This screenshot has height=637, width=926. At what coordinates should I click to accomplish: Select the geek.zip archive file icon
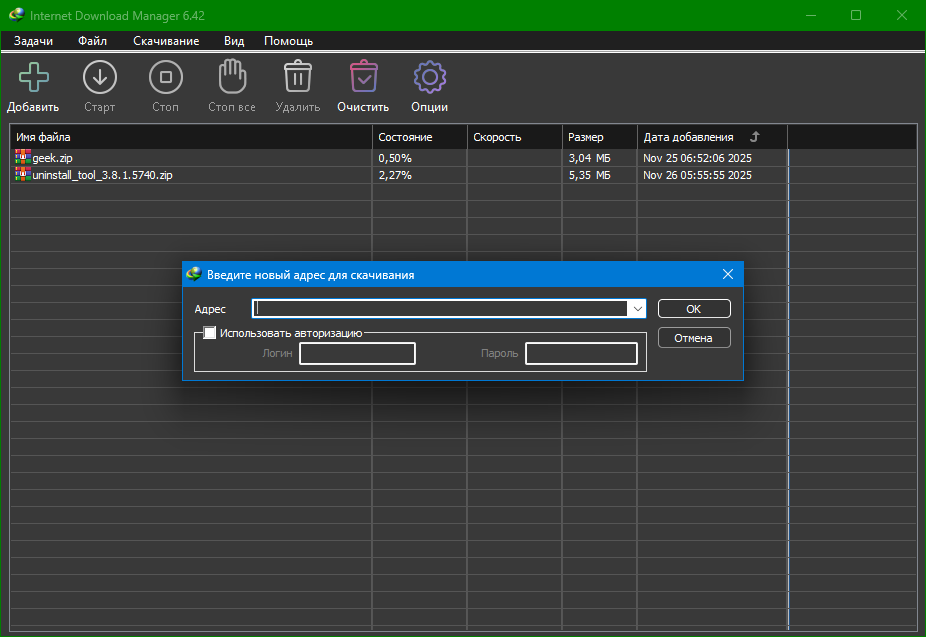click(23, 157)
